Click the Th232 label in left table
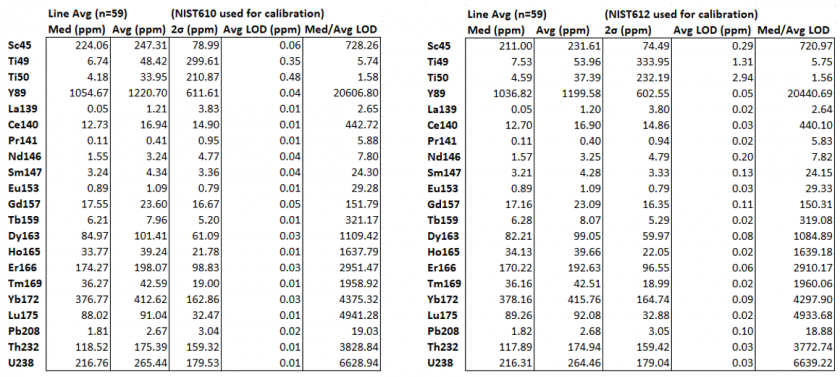The height and width of the screenshot is (377, 840). [x=23, y=347]
